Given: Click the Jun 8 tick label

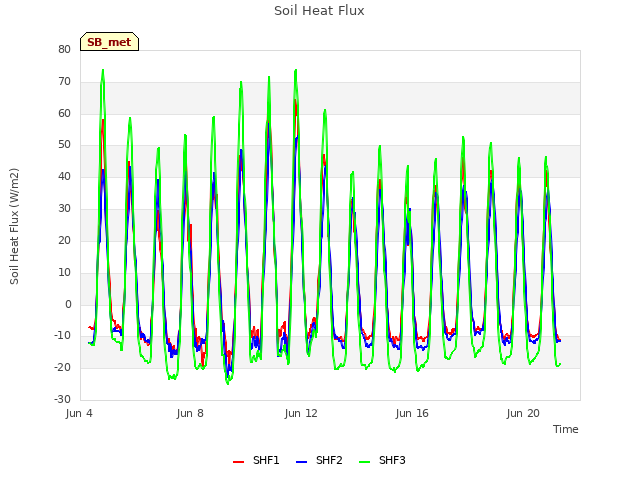Looking at the screenshot, I should [x=190, y=413].
